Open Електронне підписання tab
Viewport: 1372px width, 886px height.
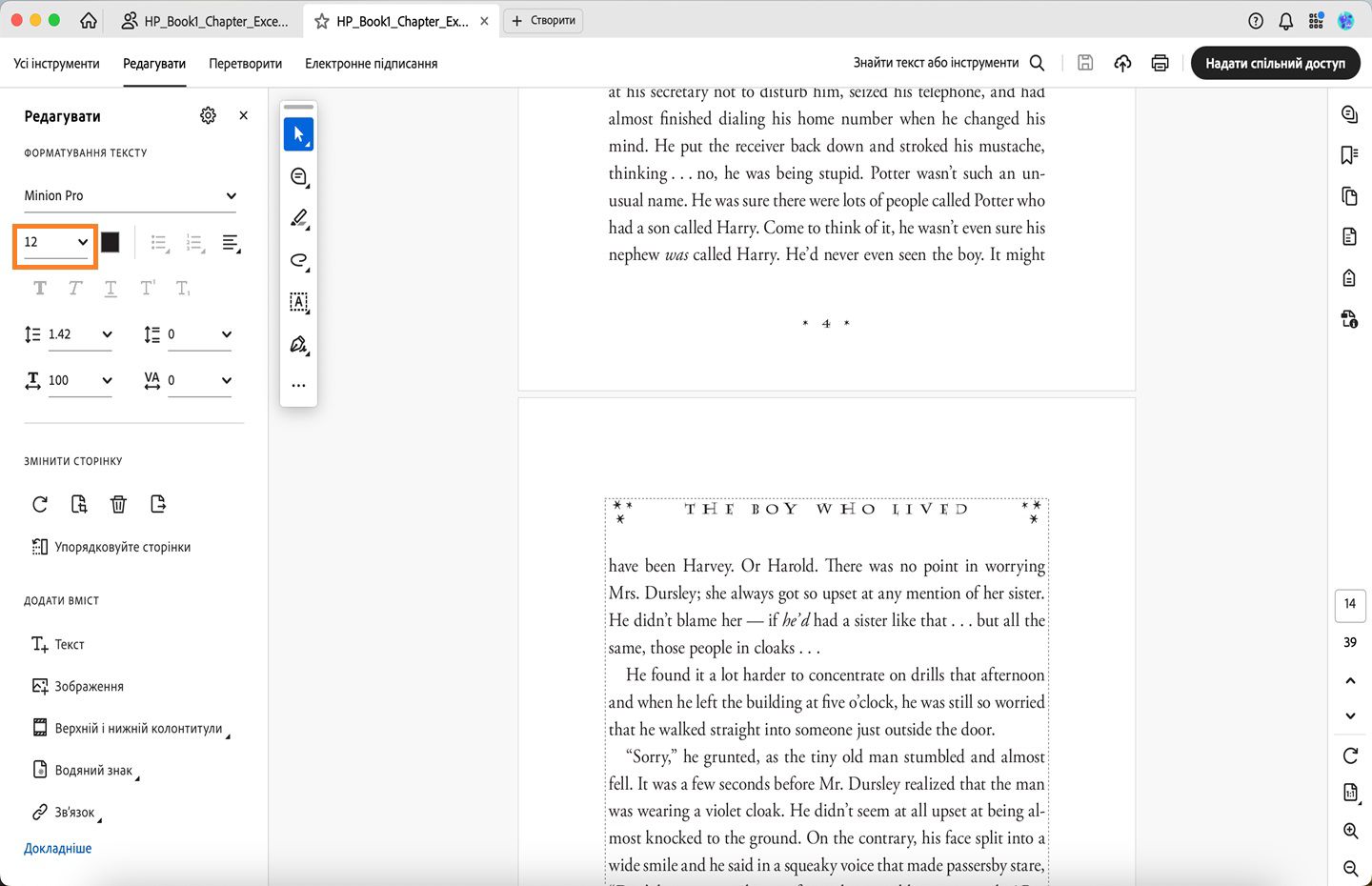click(x=372, y=64)
